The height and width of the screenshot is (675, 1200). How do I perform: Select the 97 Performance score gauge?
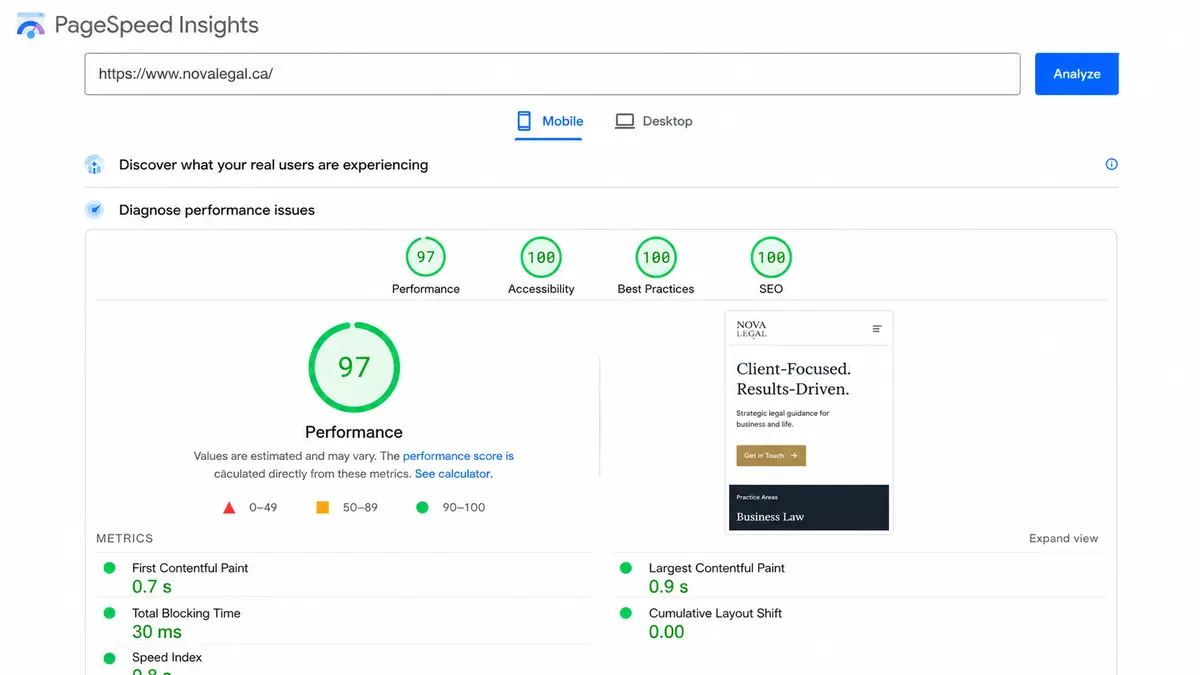[x=426, y=257]
